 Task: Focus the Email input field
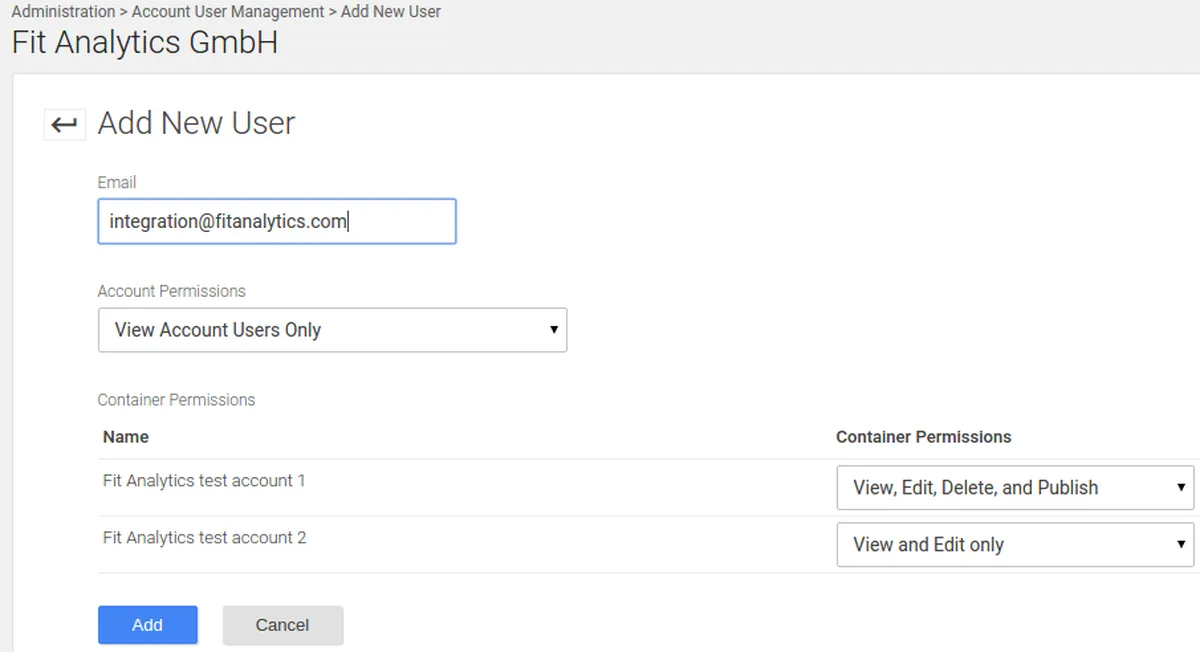tap(277, 221)
